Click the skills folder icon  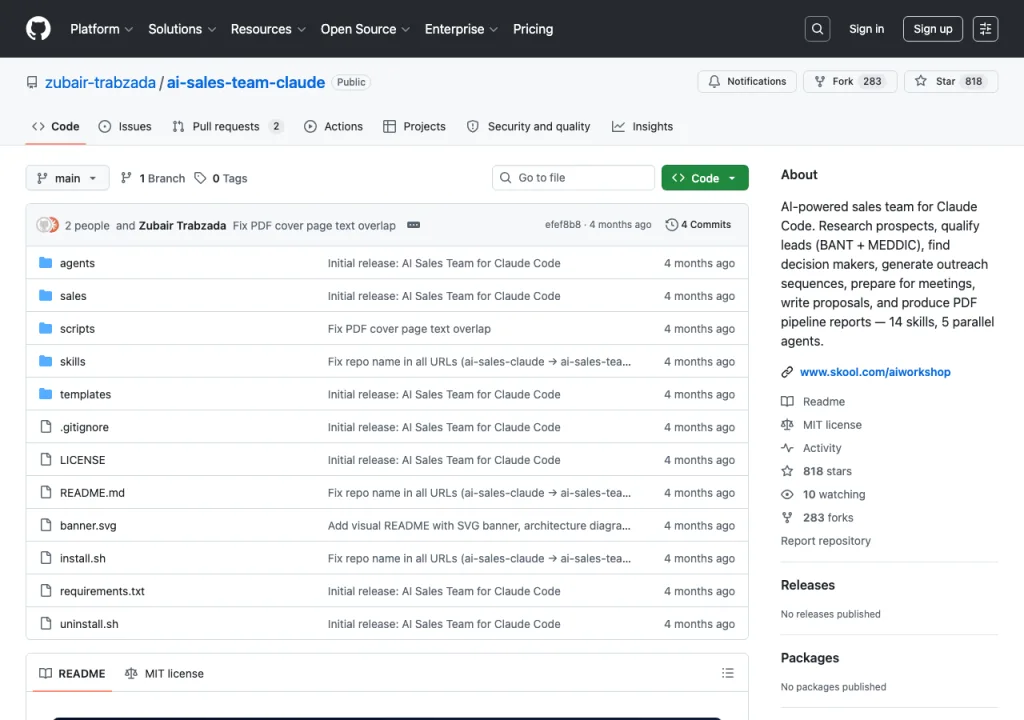click(45, 361)
